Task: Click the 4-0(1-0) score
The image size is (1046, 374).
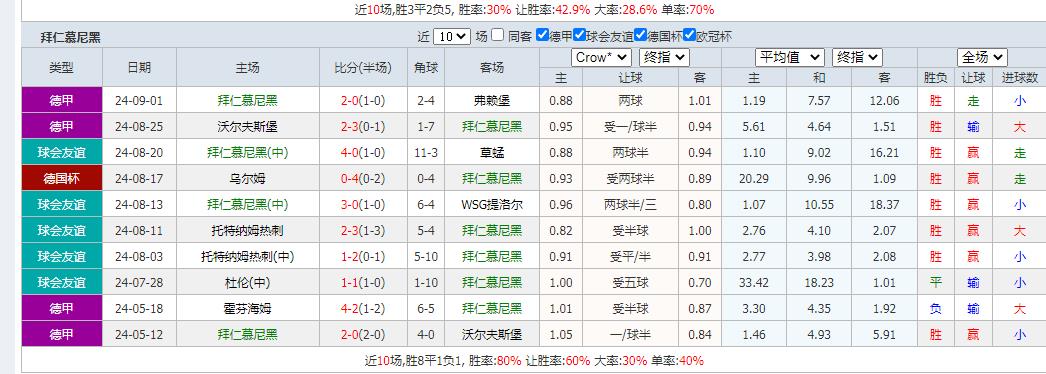Action: [363, 153]
